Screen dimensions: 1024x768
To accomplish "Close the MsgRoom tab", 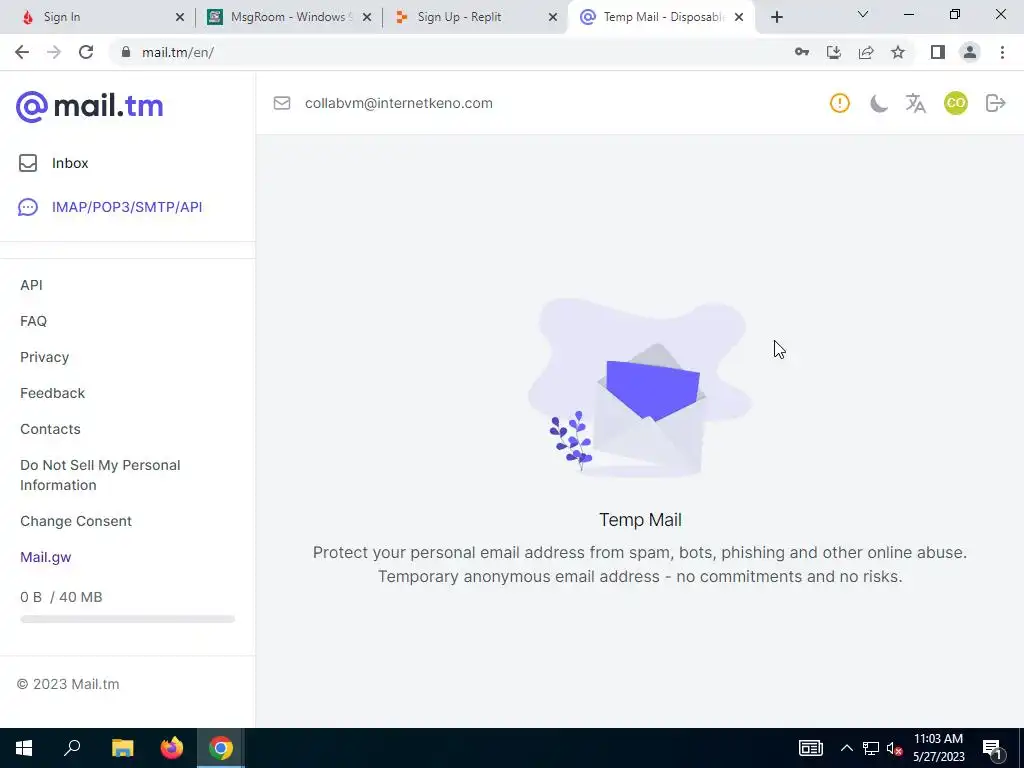I will pos(367,18).
